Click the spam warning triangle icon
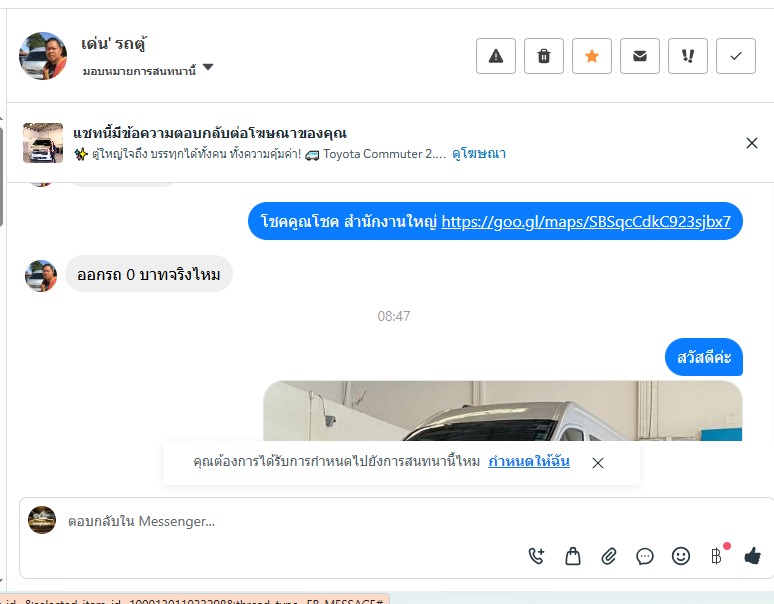 pos(496,56)
